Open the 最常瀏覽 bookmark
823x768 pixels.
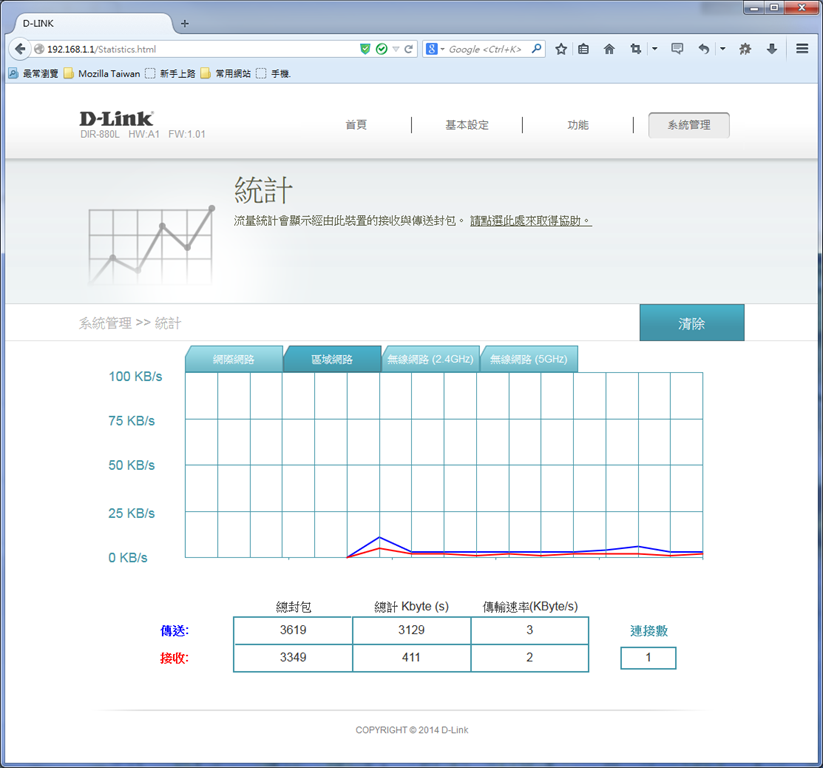tap(34, 73)
